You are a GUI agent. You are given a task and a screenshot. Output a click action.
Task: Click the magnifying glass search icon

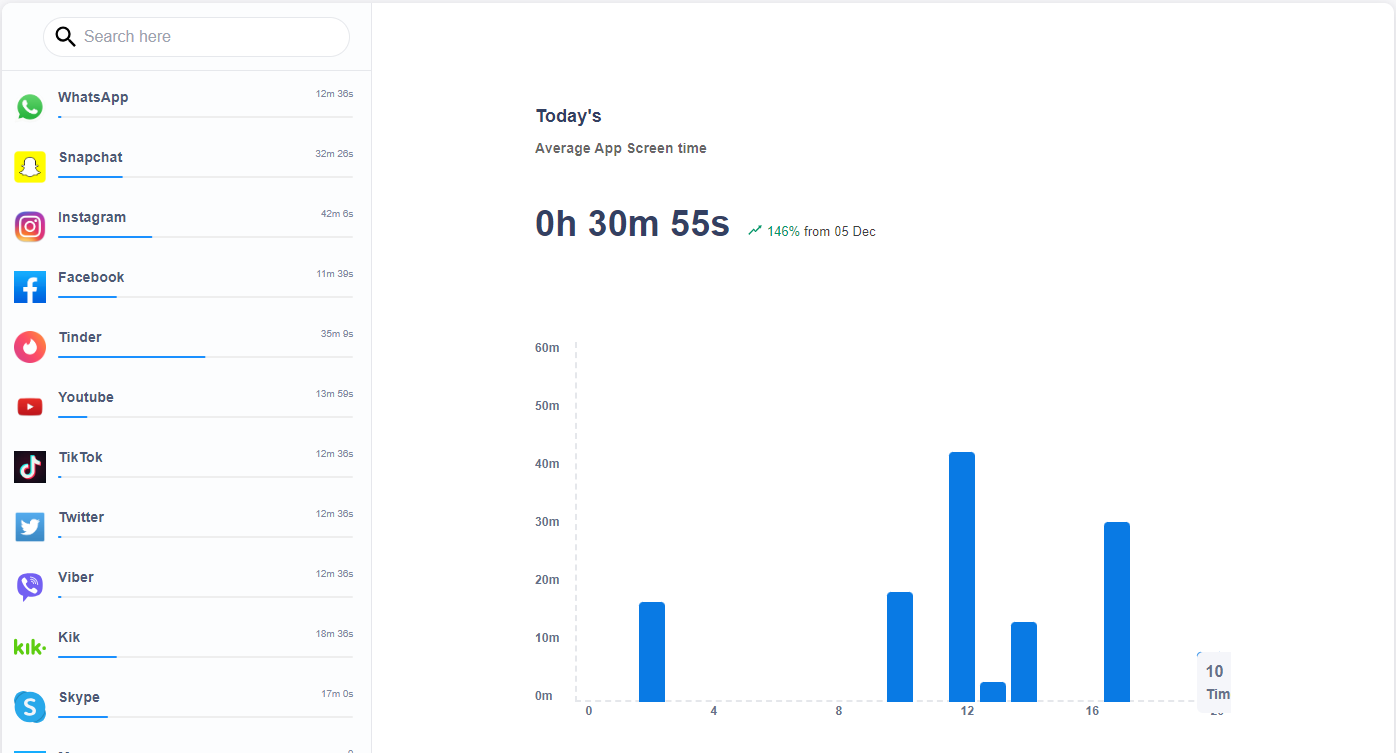click(x=65, y=36)
